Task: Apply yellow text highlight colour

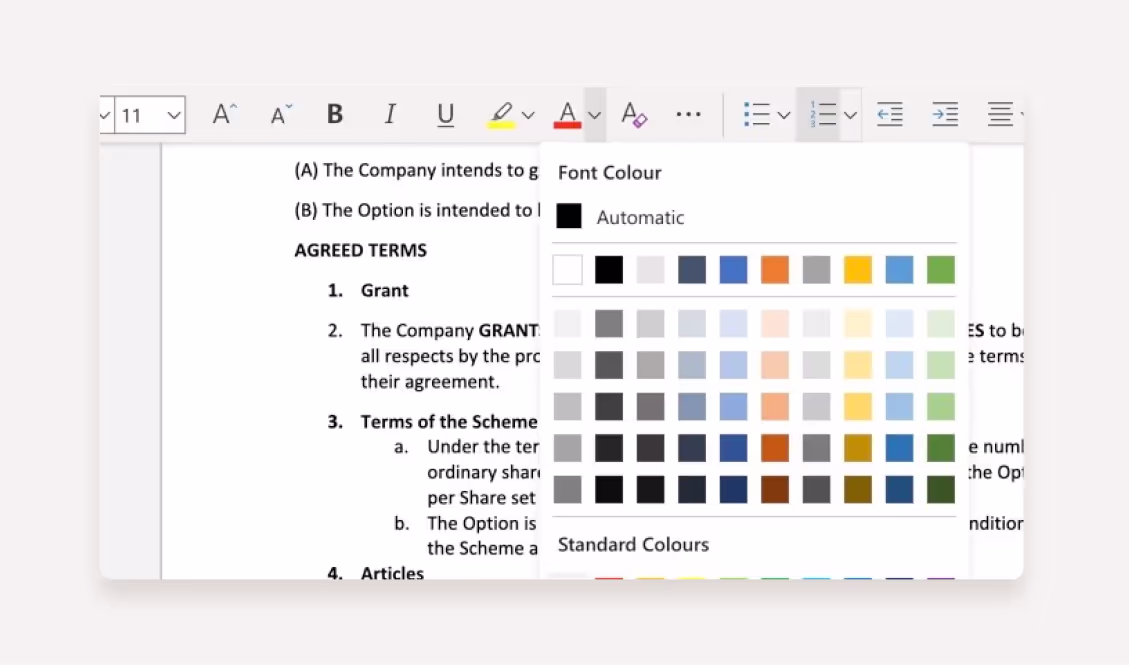Action: 501,115
